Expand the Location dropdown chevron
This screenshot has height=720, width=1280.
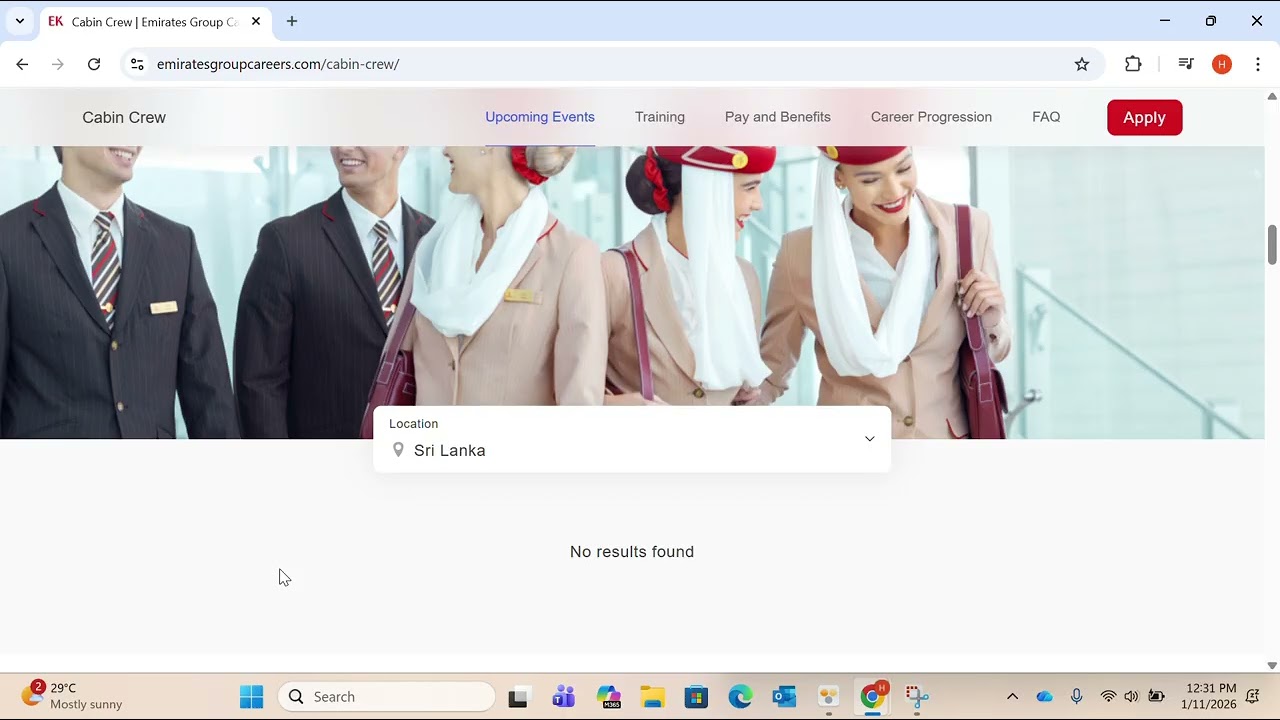(869, 439)
